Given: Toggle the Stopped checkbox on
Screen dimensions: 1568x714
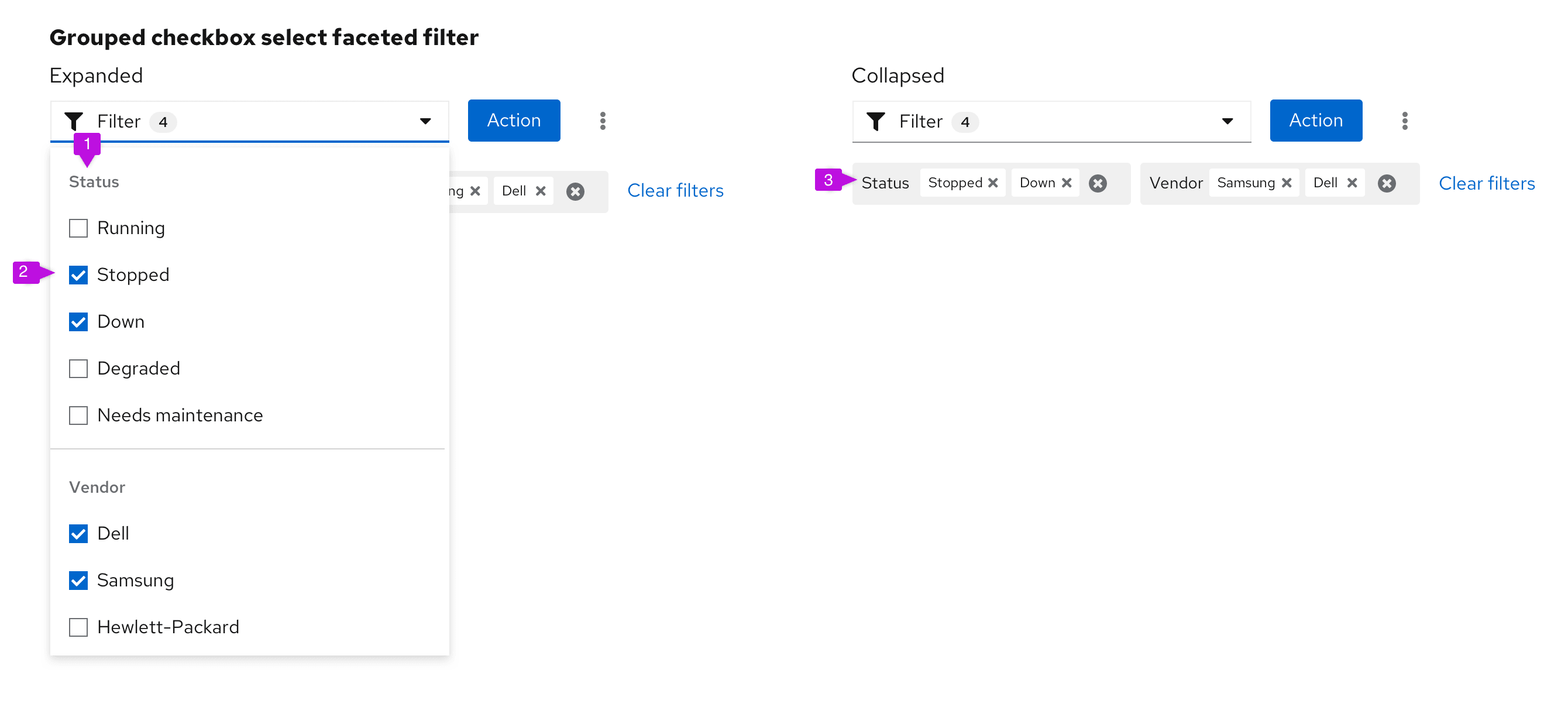Looking at the screenshot, I should pyautogui.click(x=79, y=274).
